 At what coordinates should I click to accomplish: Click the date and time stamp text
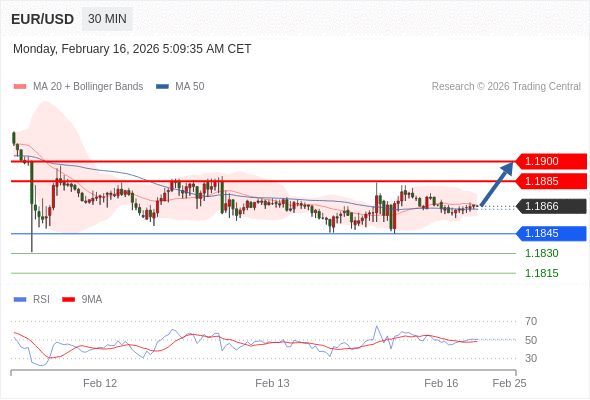[132, 49]
